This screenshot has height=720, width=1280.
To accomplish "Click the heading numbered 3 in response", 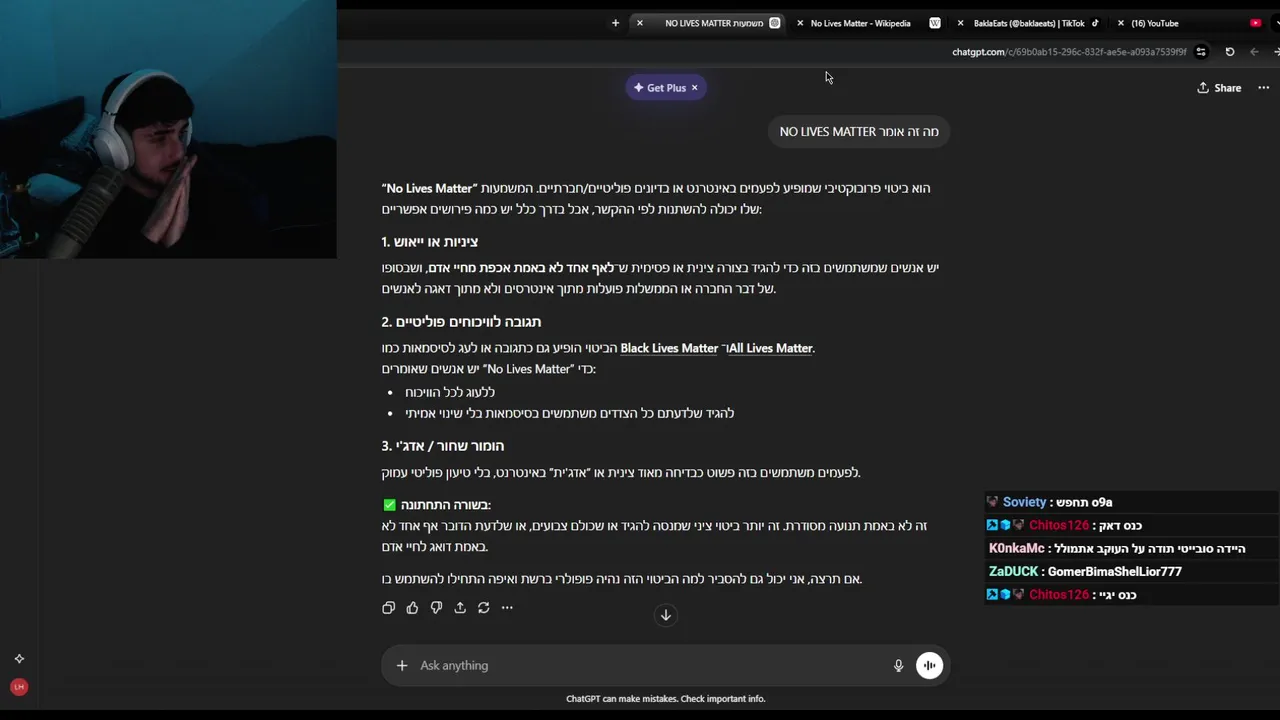I will tap(443, 446).
